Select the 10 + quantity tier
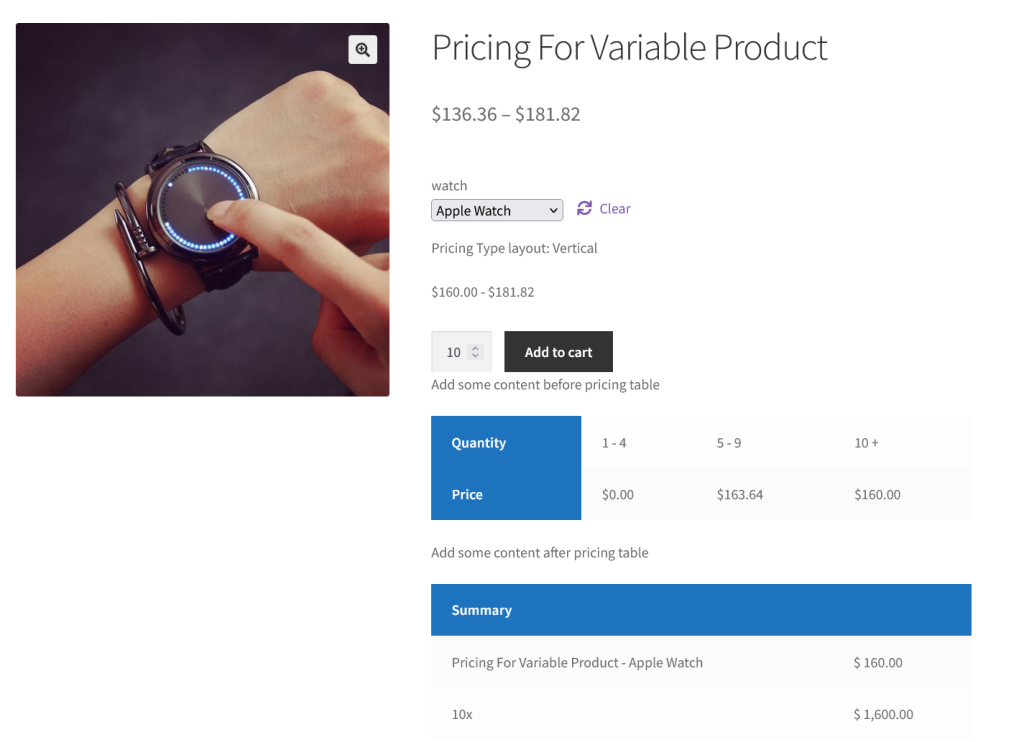The height and width of the screenshot is (742, 1024). tap(866, 443)
